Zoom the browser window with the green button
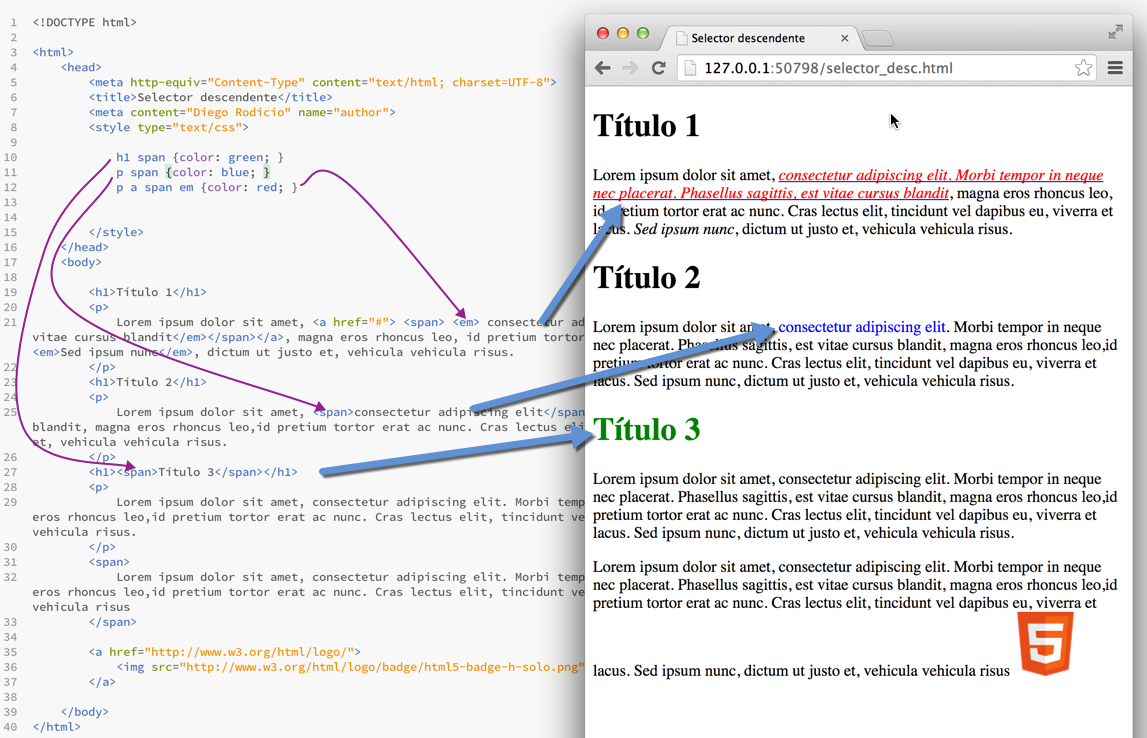The width and height of the screenshot is (1147, 738). 643,33
